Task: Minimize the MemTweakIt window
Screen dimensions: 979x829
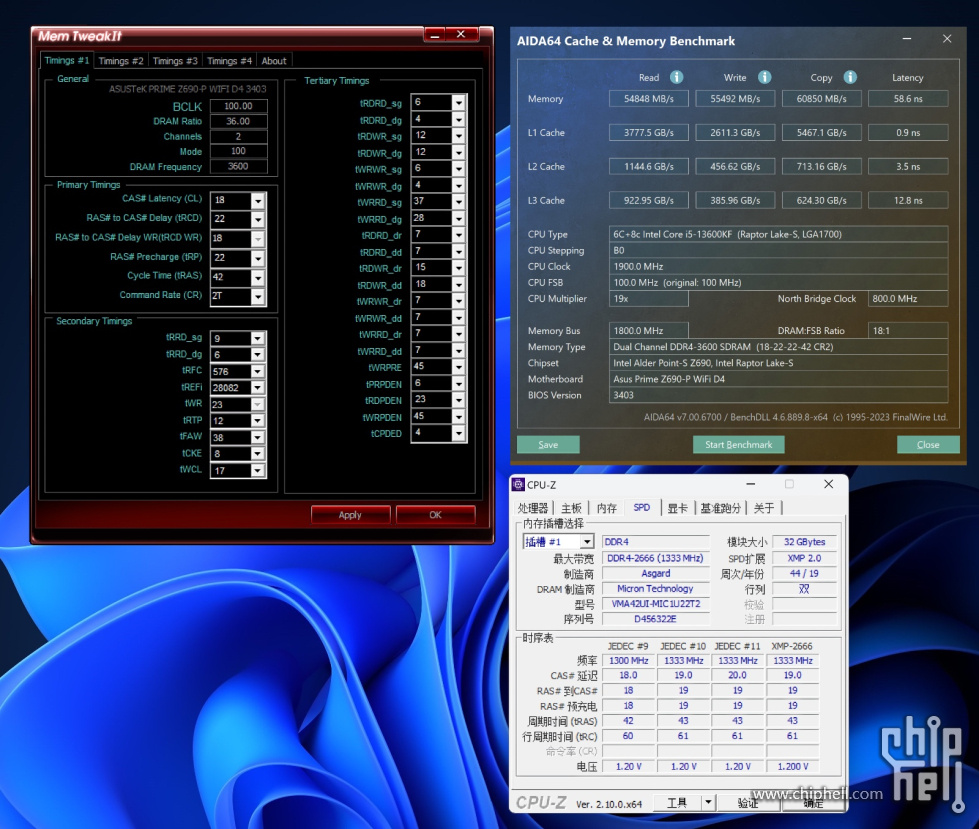Action: point(435,35)
